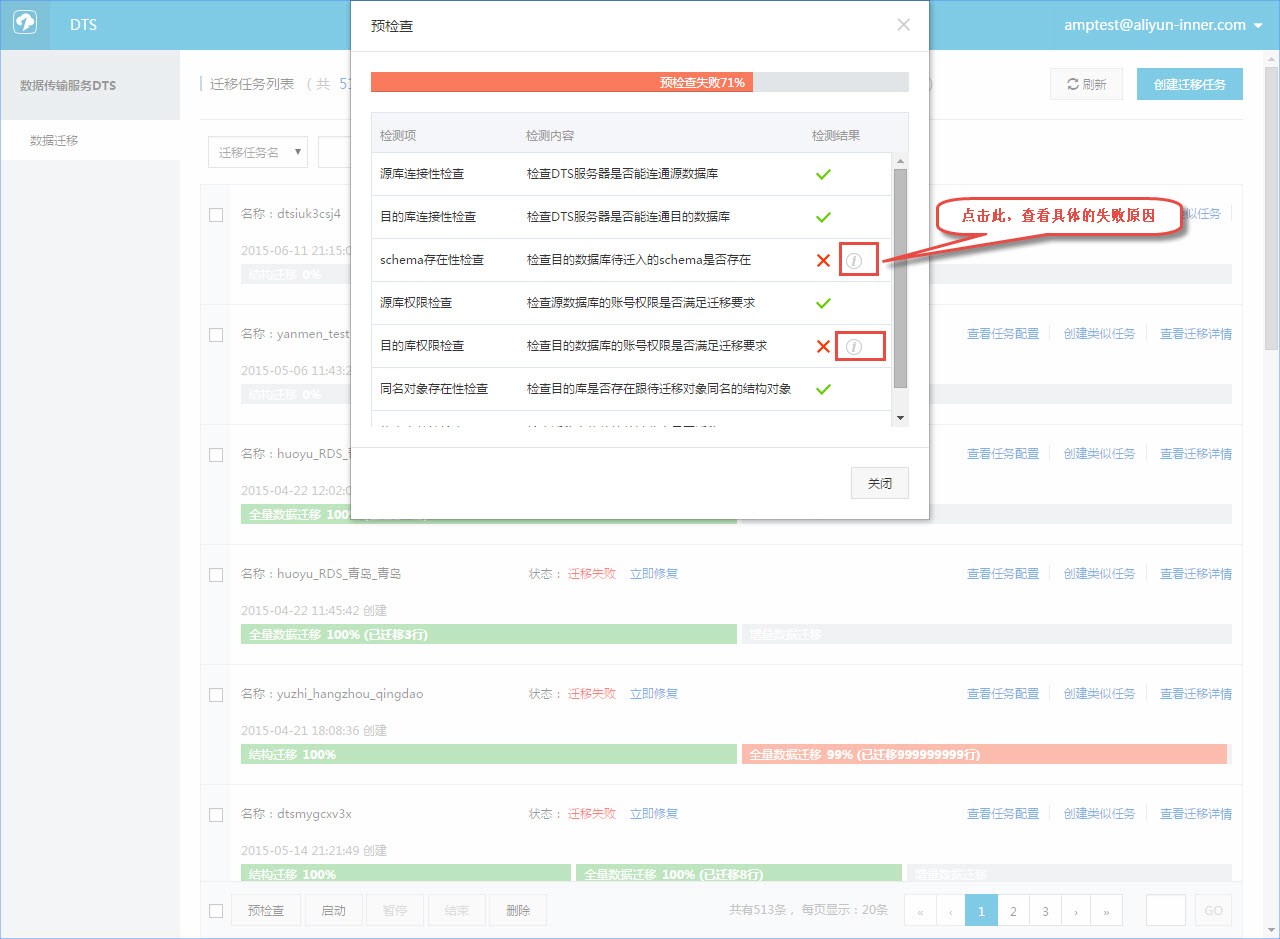Open failure details for schema存在性检查
Image resolution: width=1280 pixels, height=939 pixels.
tap(853, 260)
